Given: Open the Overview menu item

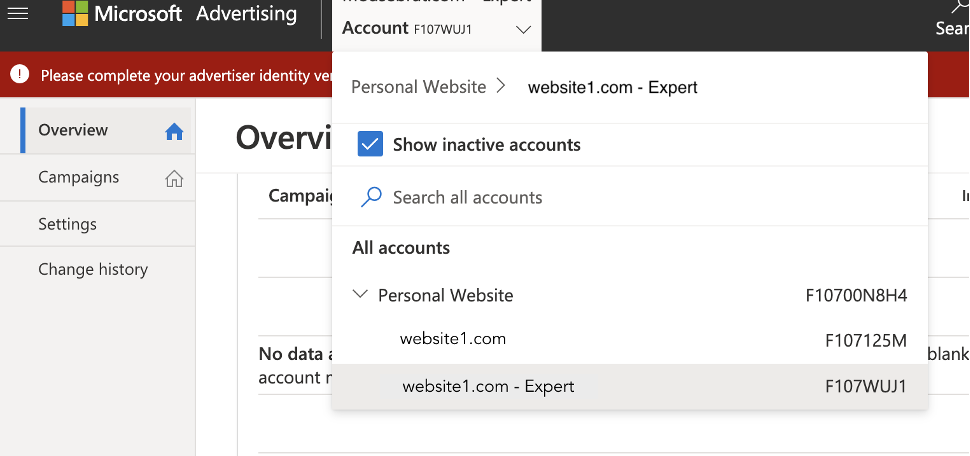Looking at the screenshot, I should (96, 130).
